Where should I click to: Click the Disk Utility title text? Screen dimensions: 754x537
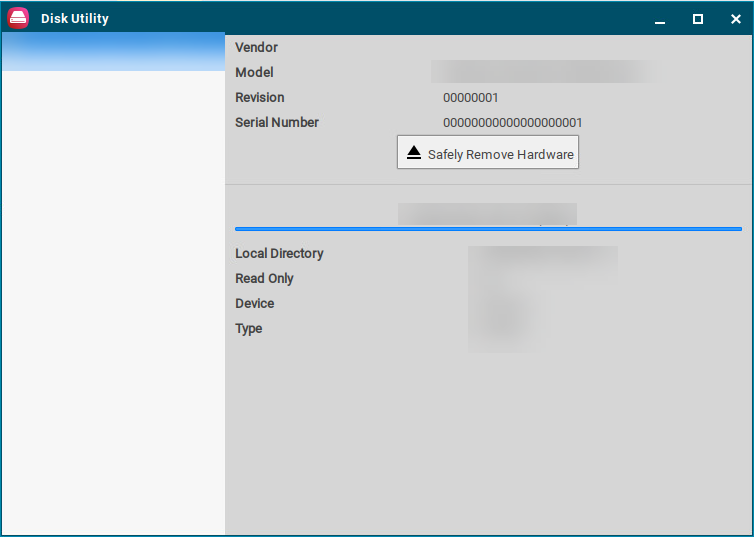click(x=75, y=19)
